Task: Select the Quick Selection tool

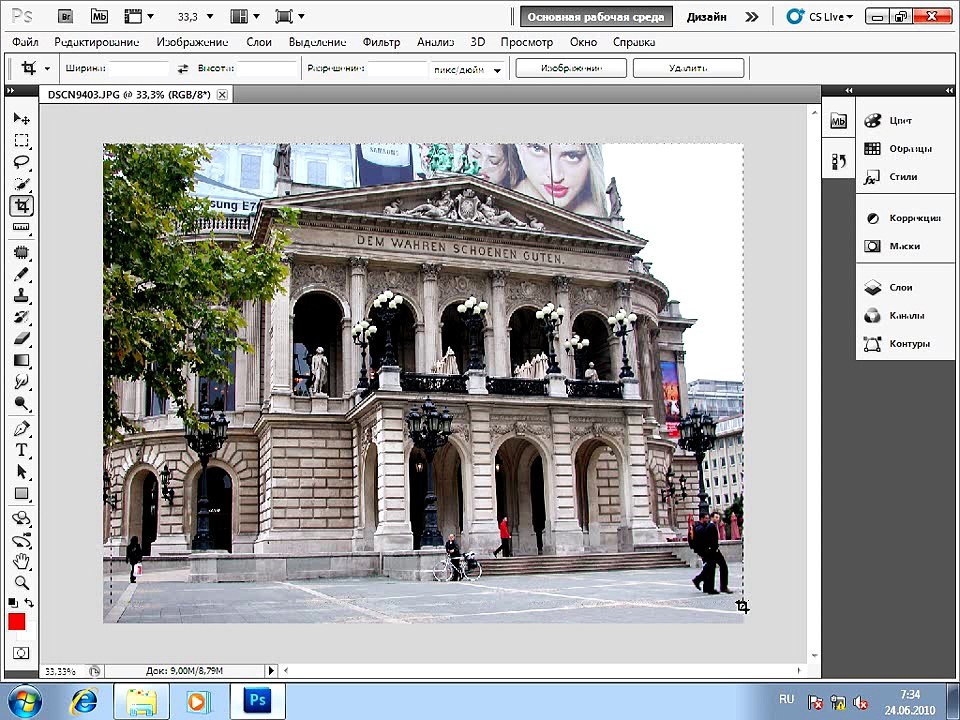Action: pos(21,184)
